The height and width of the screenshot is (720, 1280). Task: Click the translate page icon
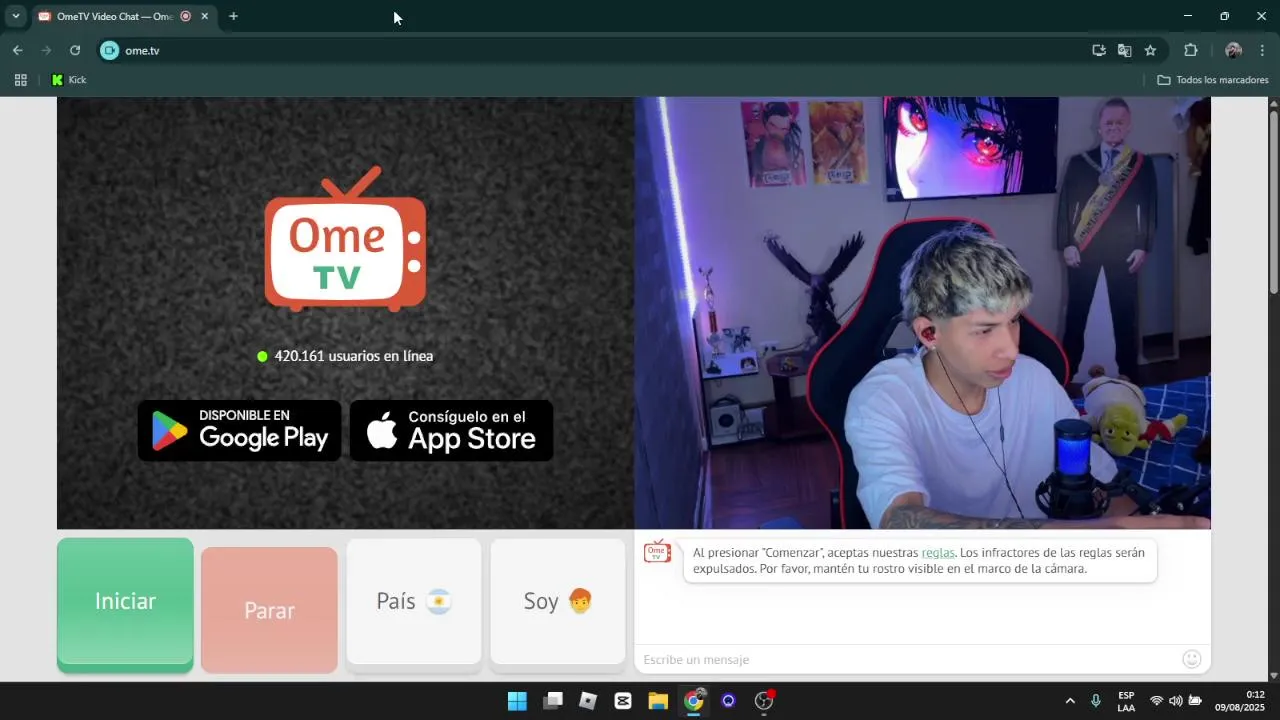[1125, 50]
